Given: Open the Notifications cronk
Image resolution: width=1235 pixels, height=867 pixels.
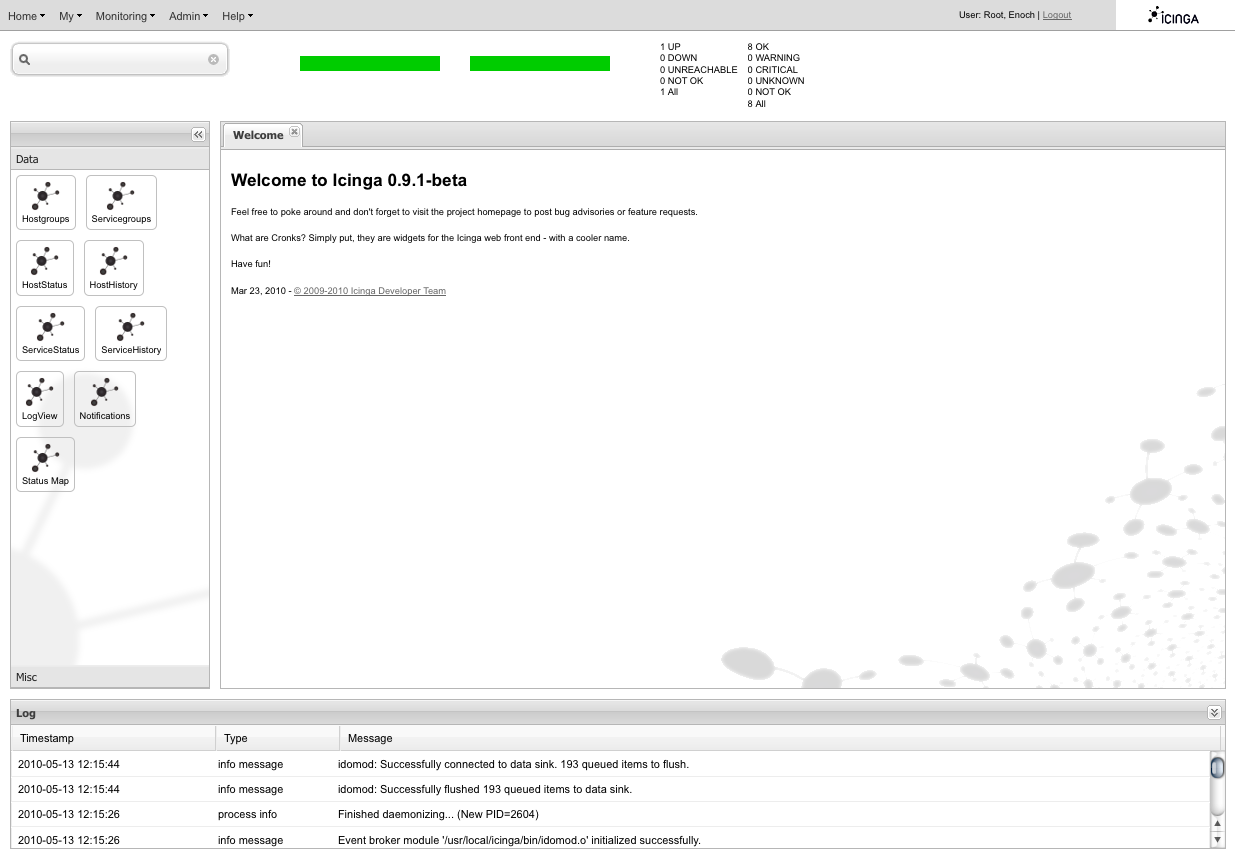Looking at the screenshot, I should coord(105,399).
